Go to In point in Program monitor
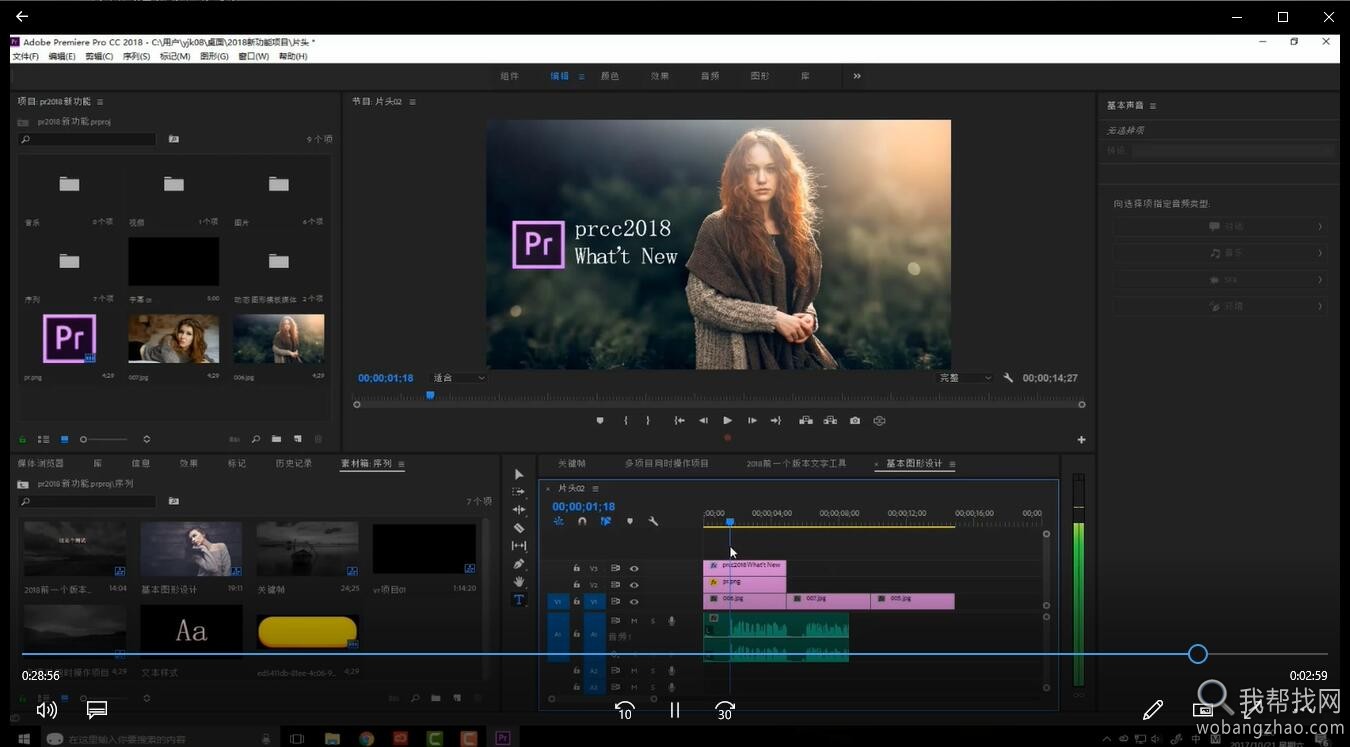 pos(679,421)
